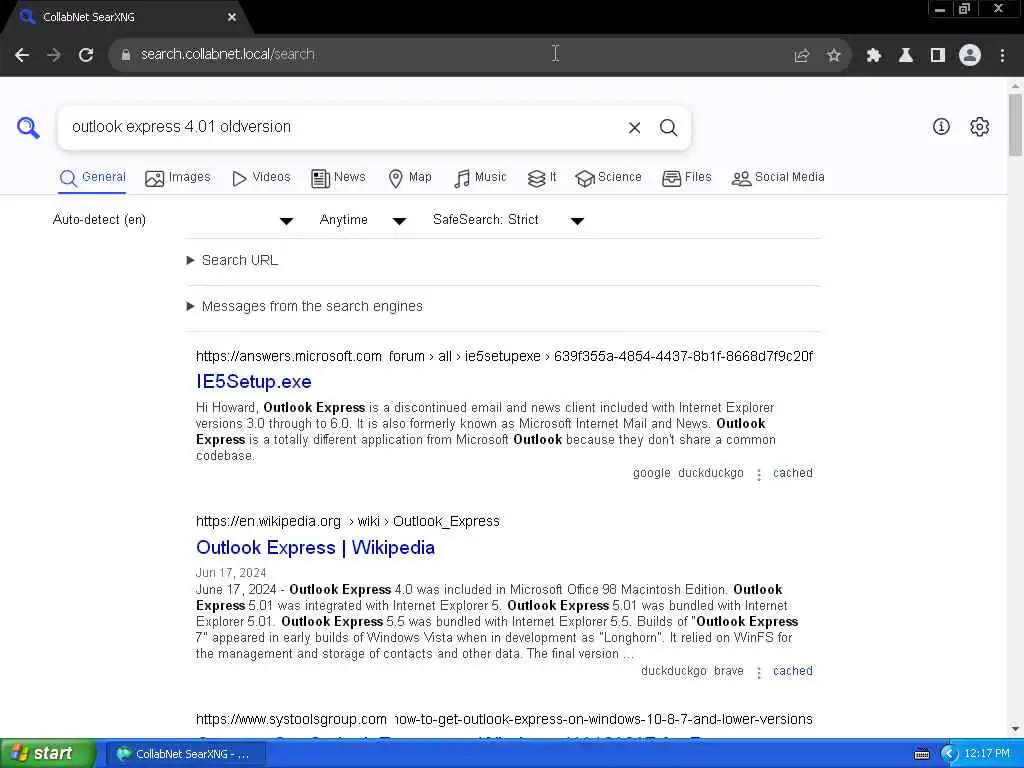The height and width of the screenshot is (768, 1024).
Task: Open more options dots for IE5Setup.exe result
Action: click(759, 475)
